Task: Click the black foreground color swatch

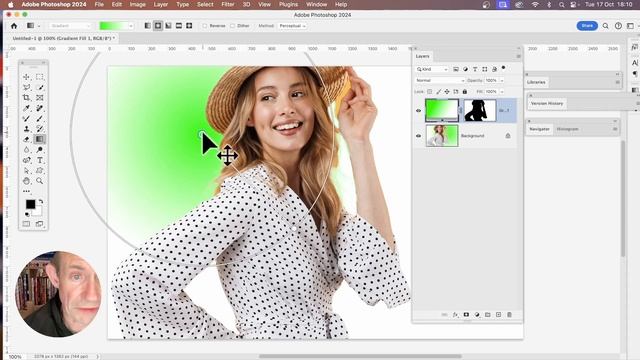Action: click(31, 204)
